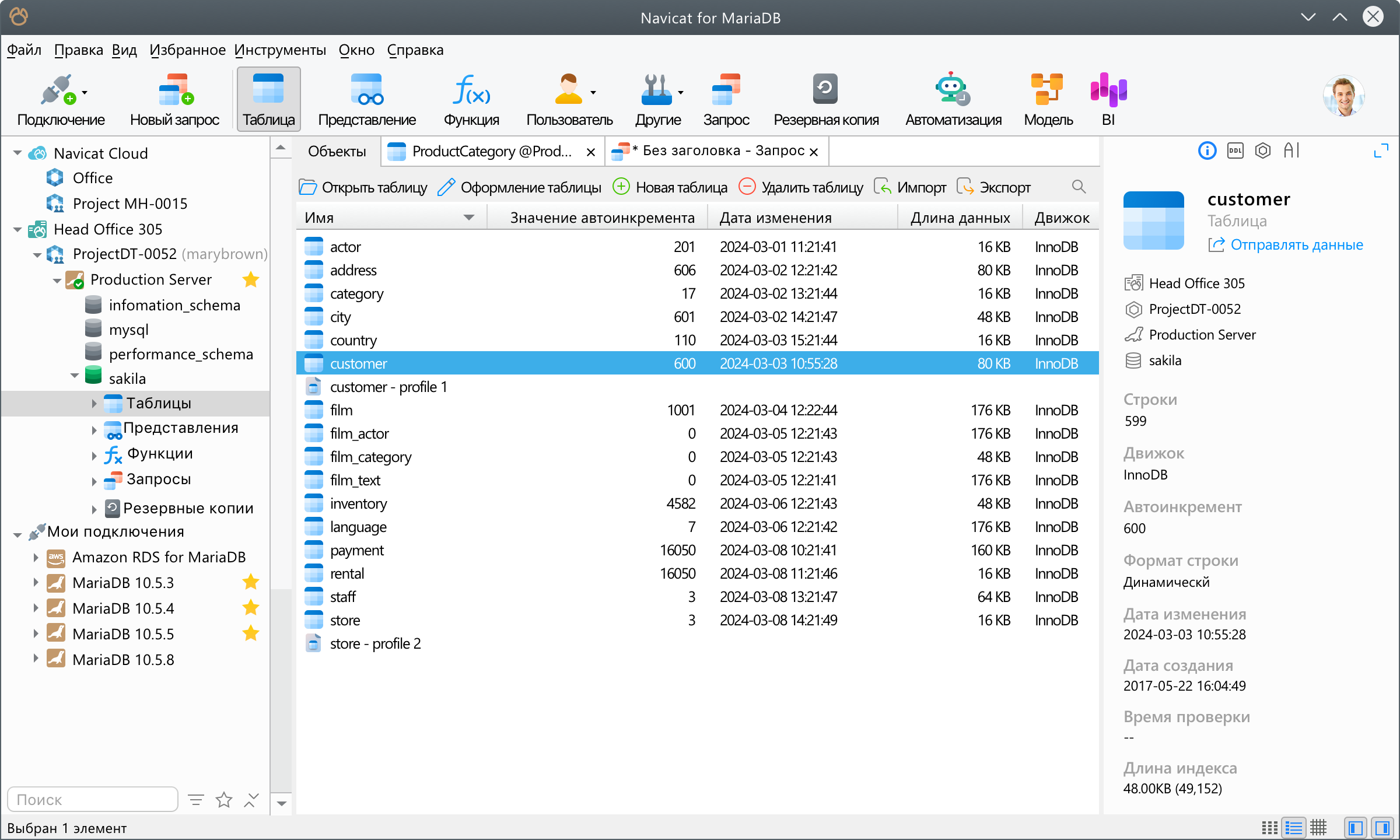Image resolution: width=1400 pixels, height=840 pixels.
Task: Click the Отправлять данные link
Action: click(x=1296, y=245)
